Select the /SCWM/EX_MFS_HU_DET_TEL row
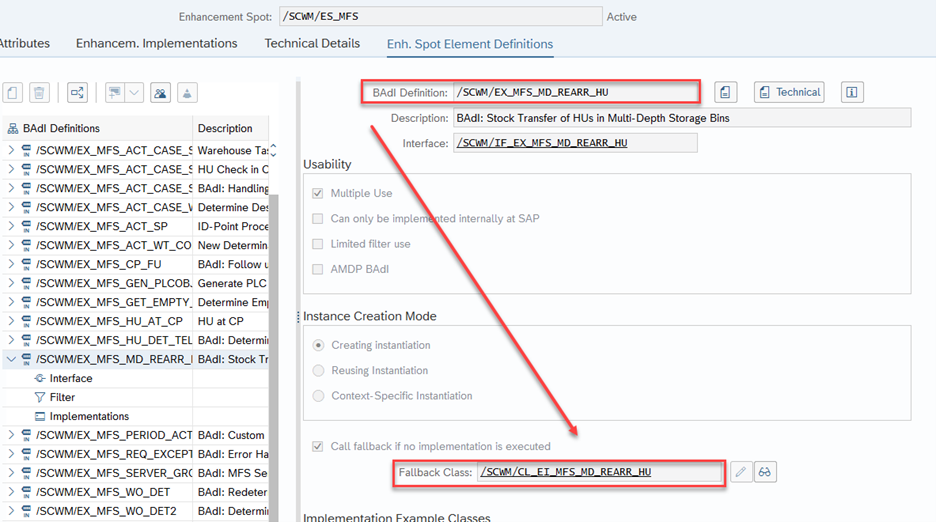The image size is (936, 522). pyautogui.click(x=136, y=340)
